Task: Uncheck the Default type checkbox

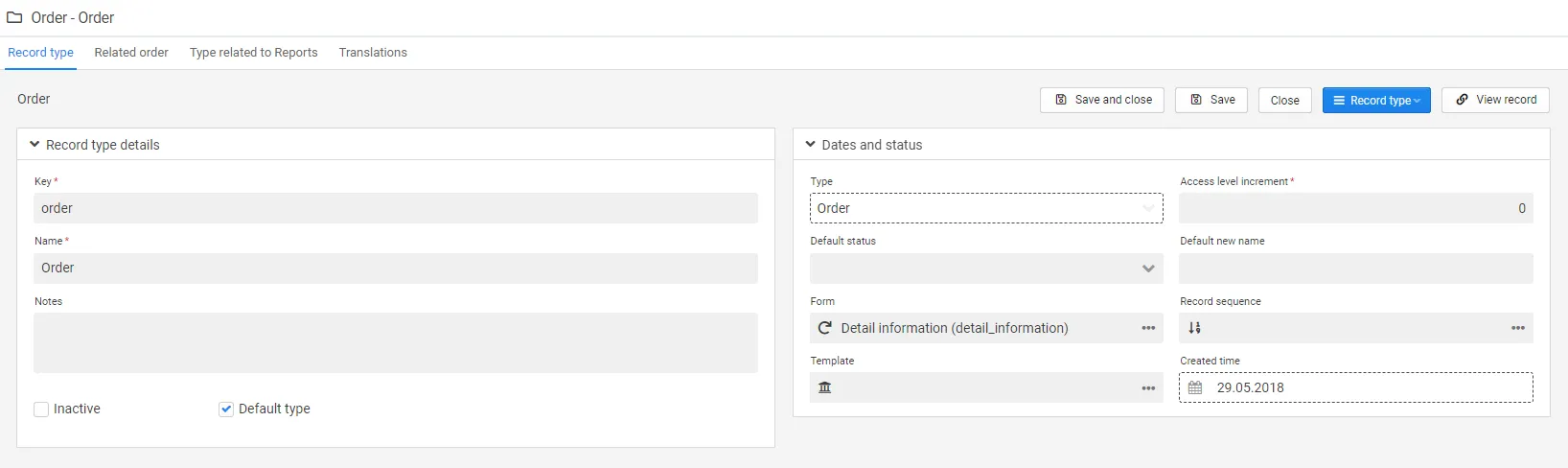Action: pyautogui.click(x=226, y=409)
